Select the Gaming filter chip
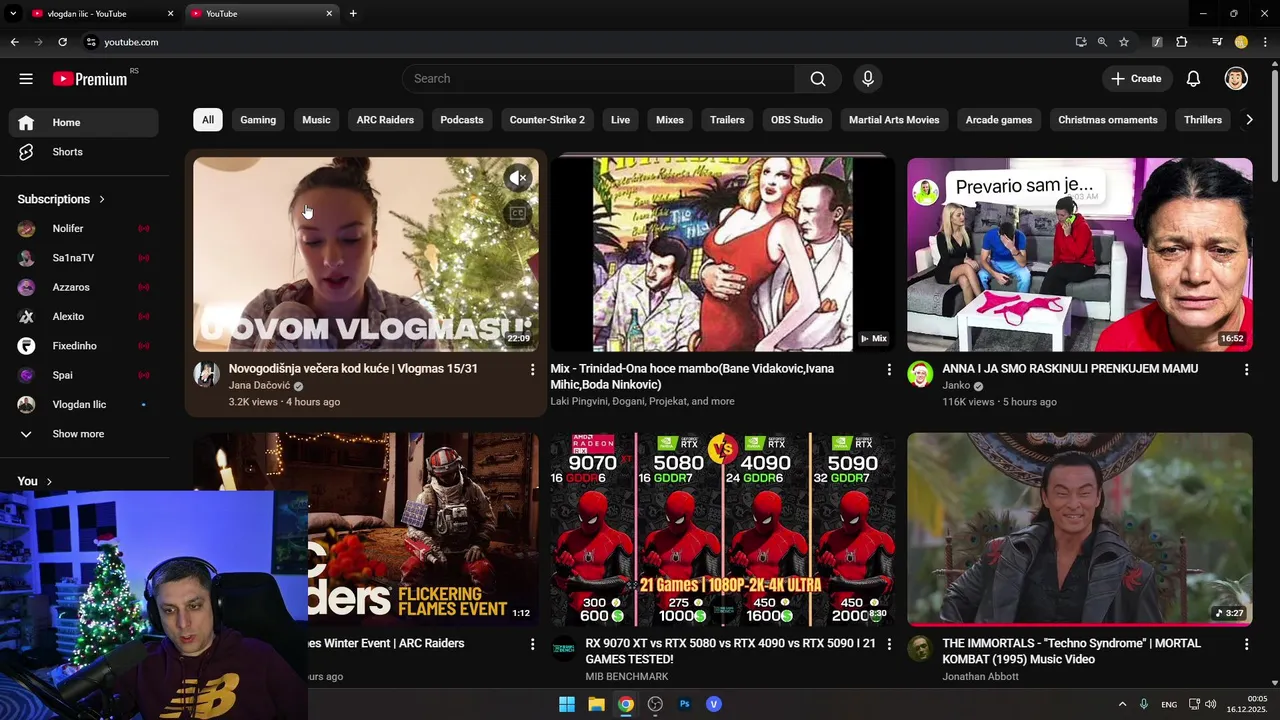 [x=258, y=120]
